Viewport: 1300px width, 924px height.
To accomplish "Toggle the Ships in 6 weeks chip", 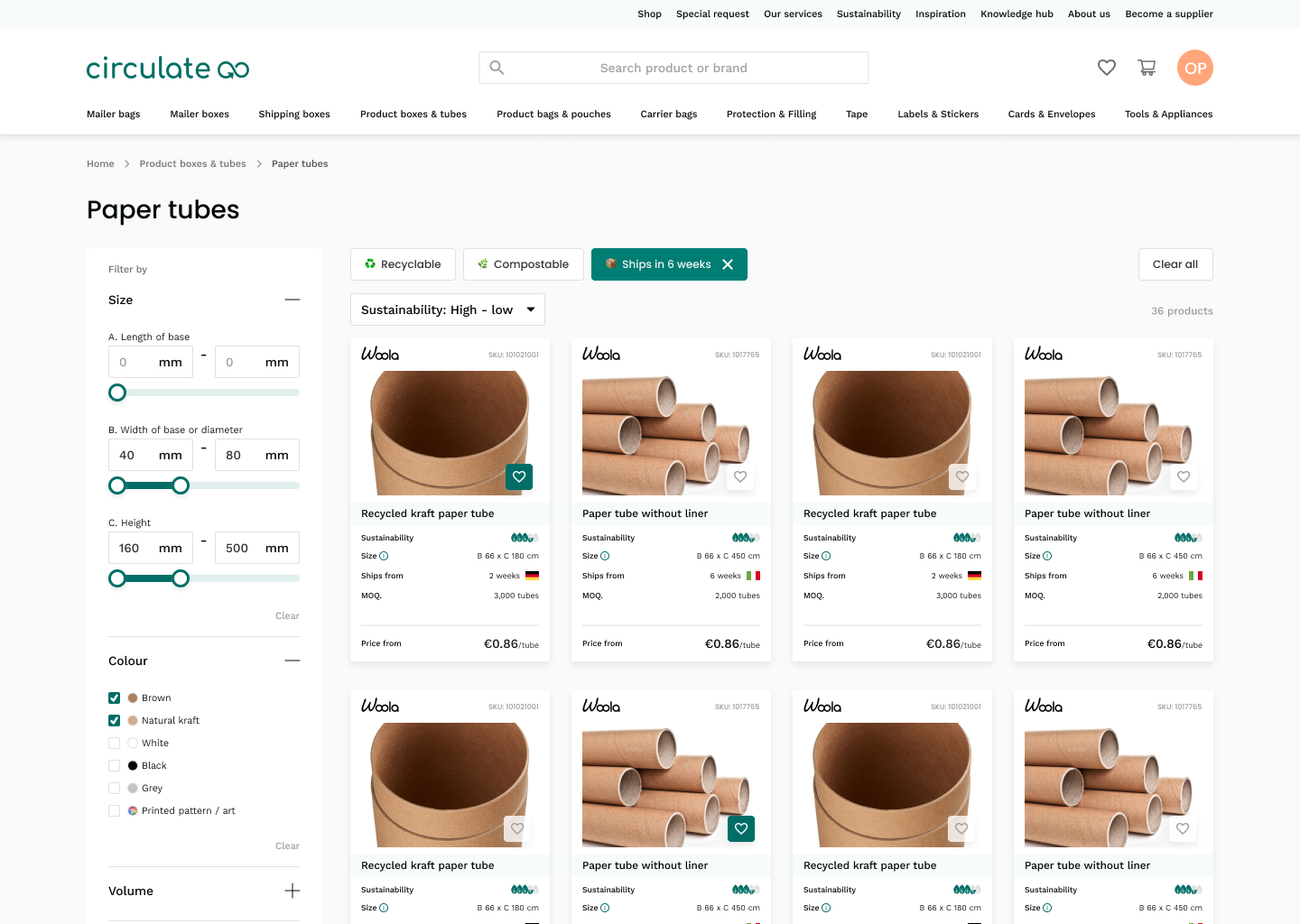I will (669, 264).
